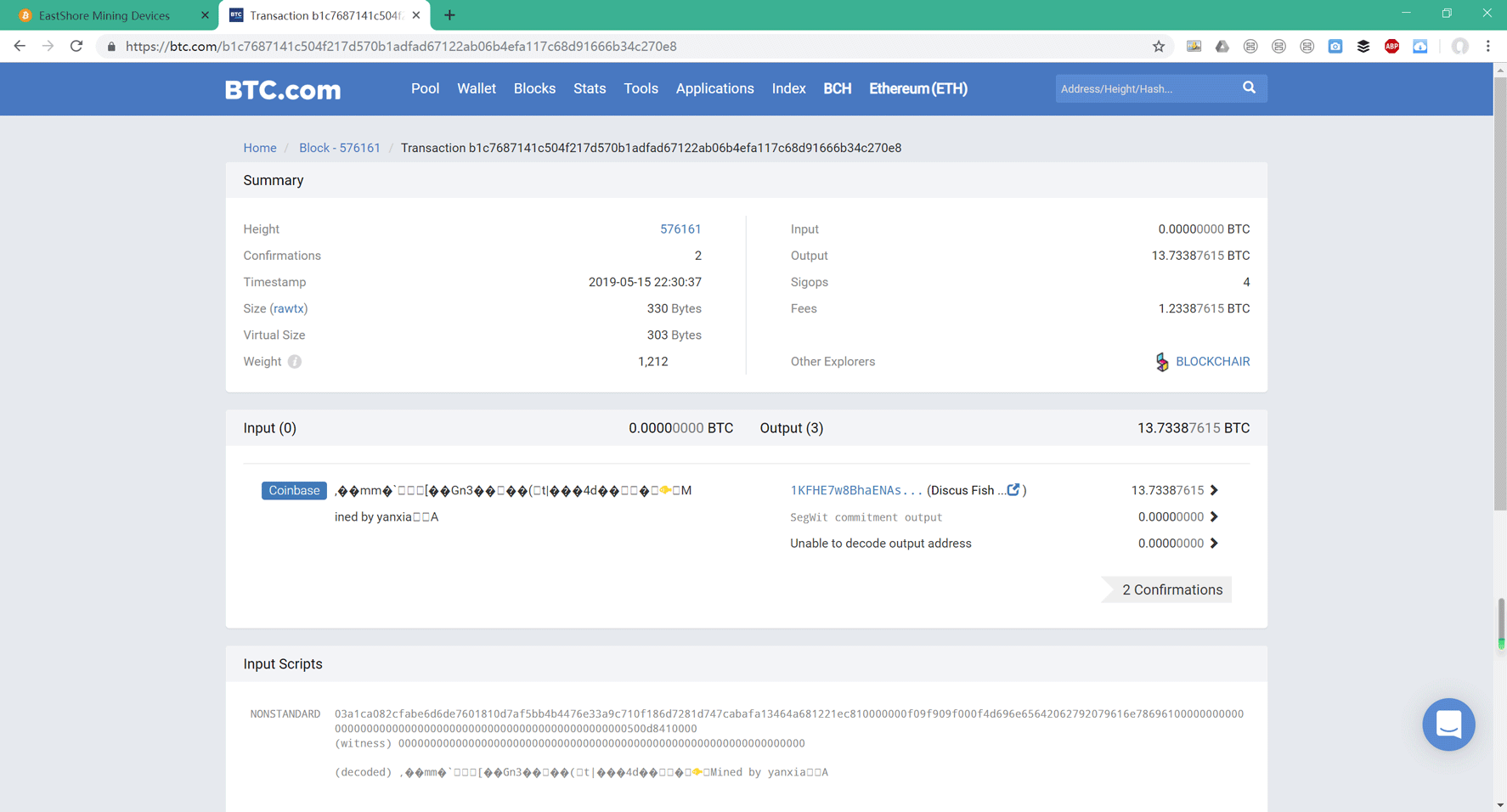This screenshot has height=812, width=1507.
Task: Click the BTC.com logo
Action: point(283,89)
